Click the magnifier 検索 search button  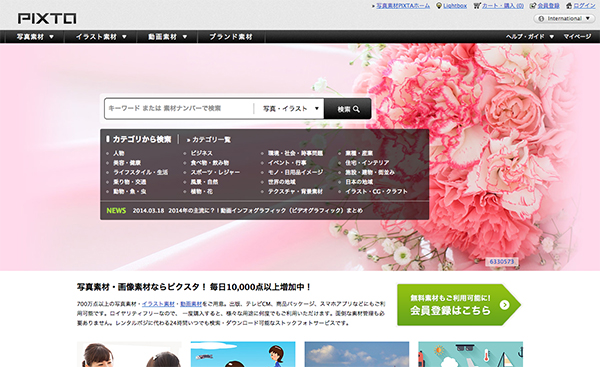click(348, 109)
